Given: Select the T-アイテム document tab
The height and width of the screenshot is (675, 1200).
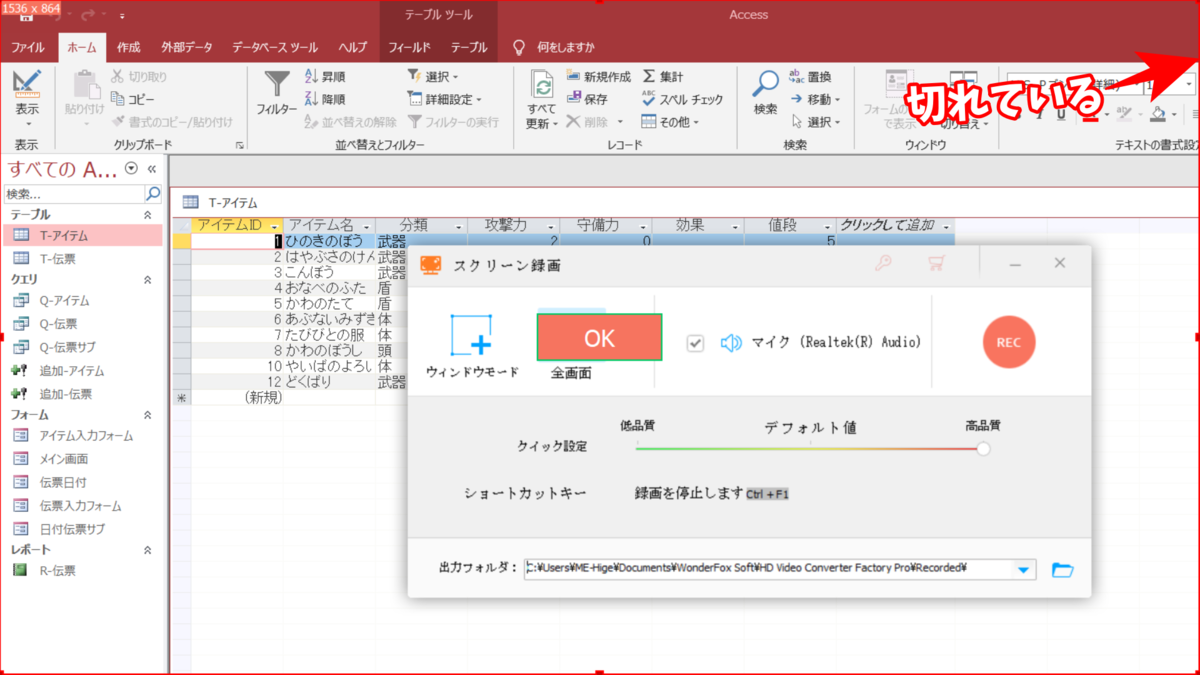Looking at the screenshot, I should tap(221, 202).
